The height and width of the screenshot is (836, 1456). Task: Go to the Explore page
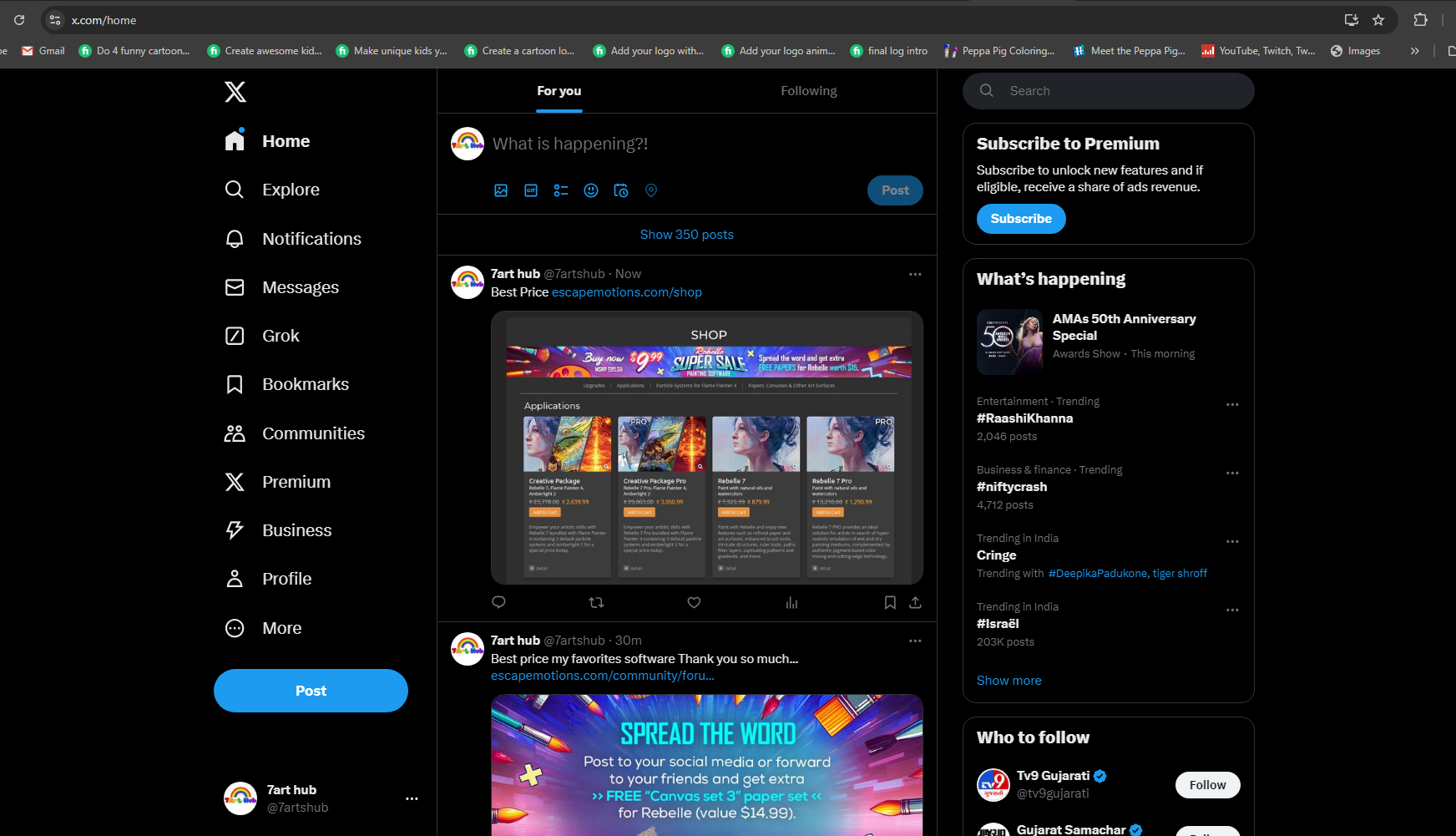272,190
